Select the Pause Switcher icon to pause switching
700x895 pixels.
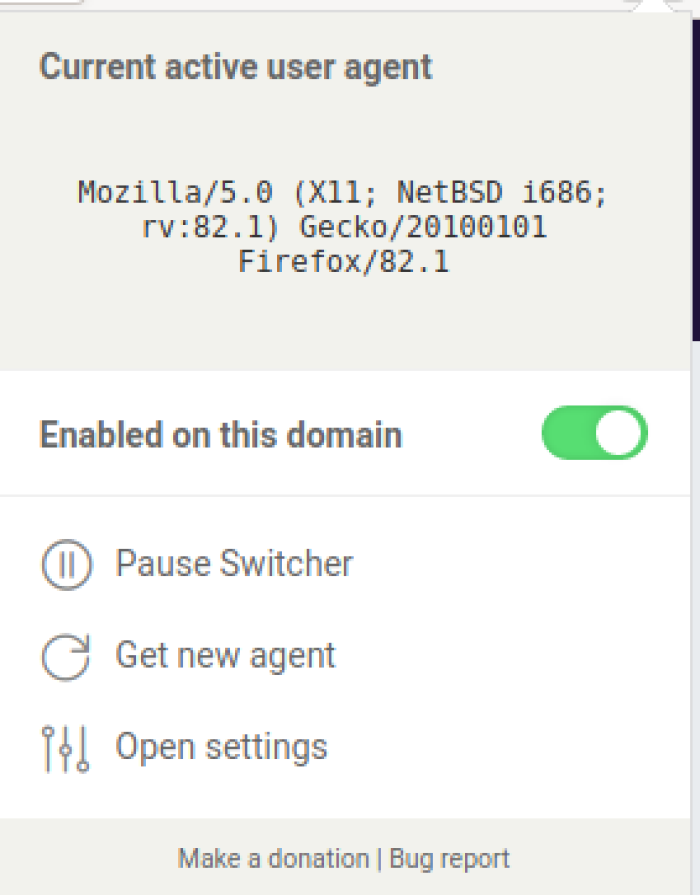(x=66, y=563)
